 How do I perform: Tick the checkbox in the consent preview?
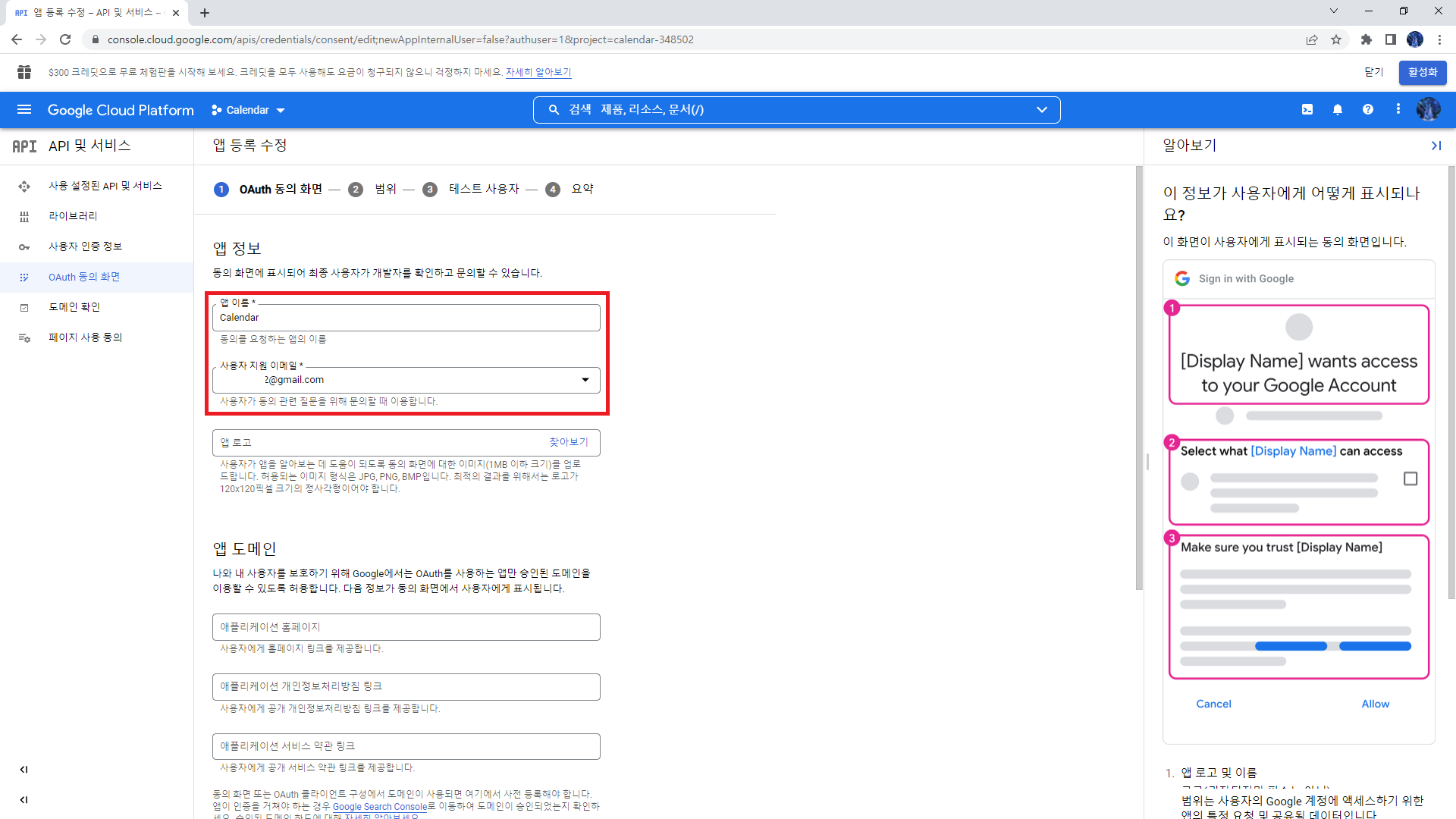pos(1410,479)
